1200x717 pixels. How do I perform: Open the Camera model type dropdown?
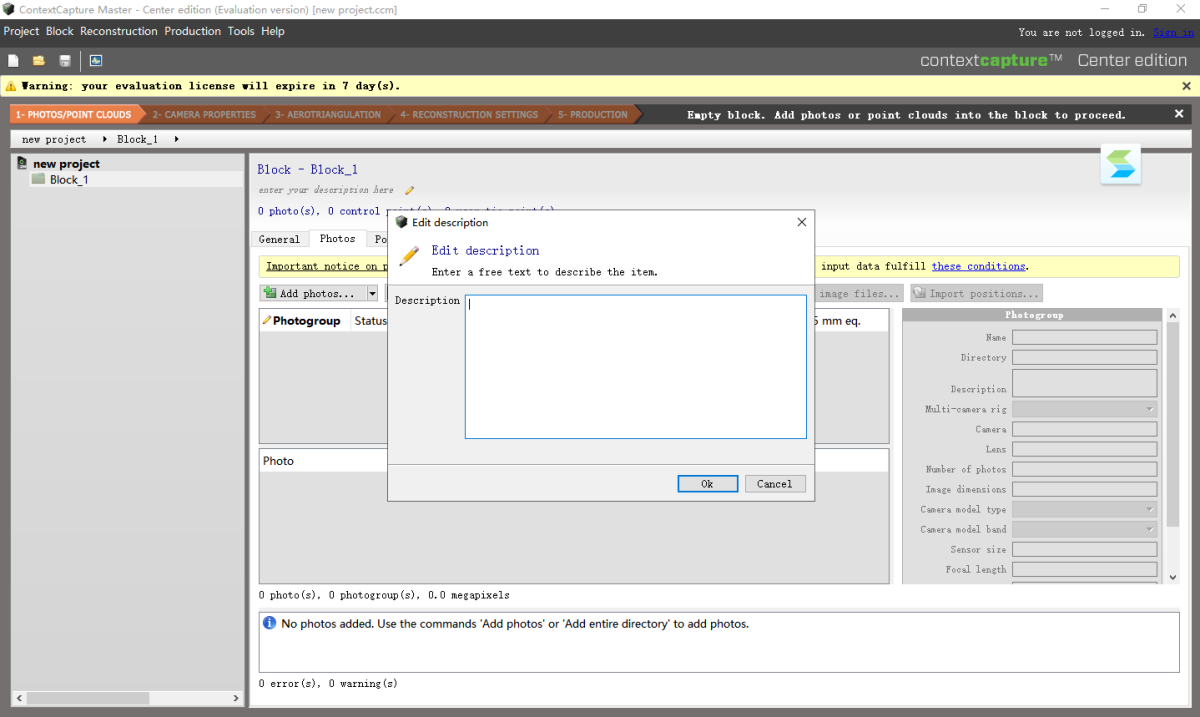[x=1149, y=508]
